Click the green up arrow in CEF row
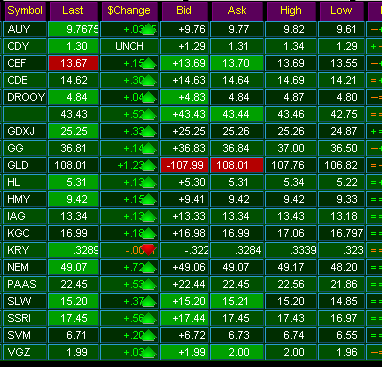 pyautogui.click(x=148, y=63)
